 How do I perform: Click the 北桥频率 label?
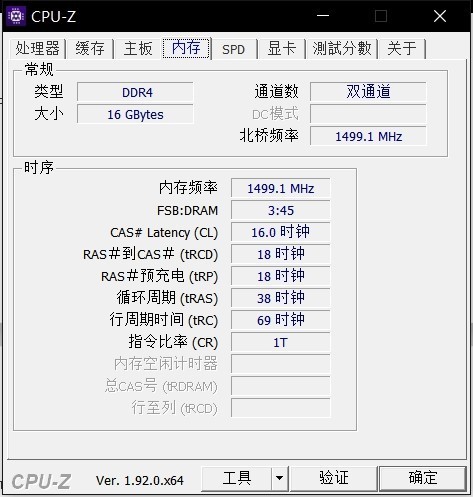click(x=269, y=136)
